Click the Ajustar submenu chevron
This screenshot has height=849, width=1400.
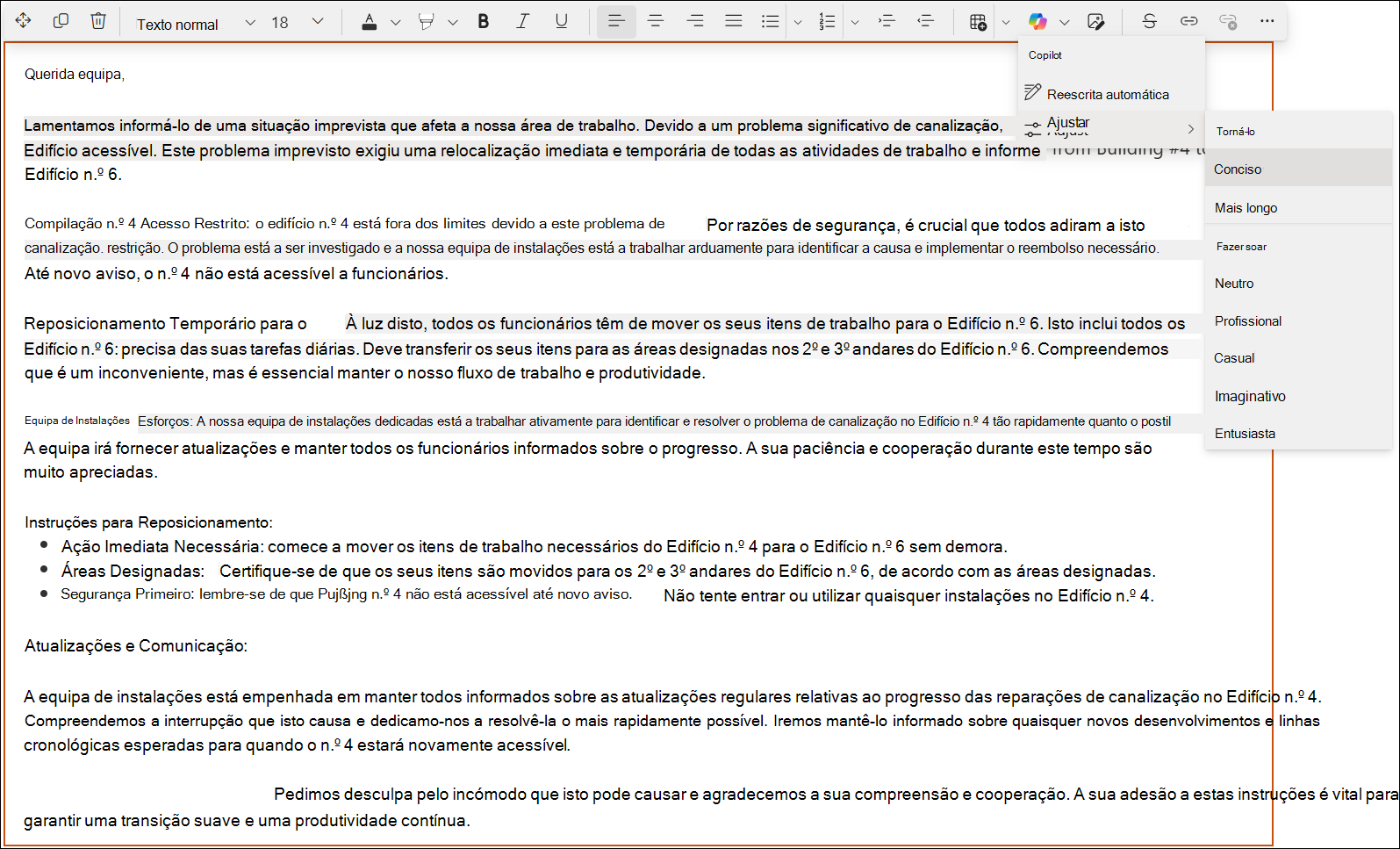pos(1191,129)
